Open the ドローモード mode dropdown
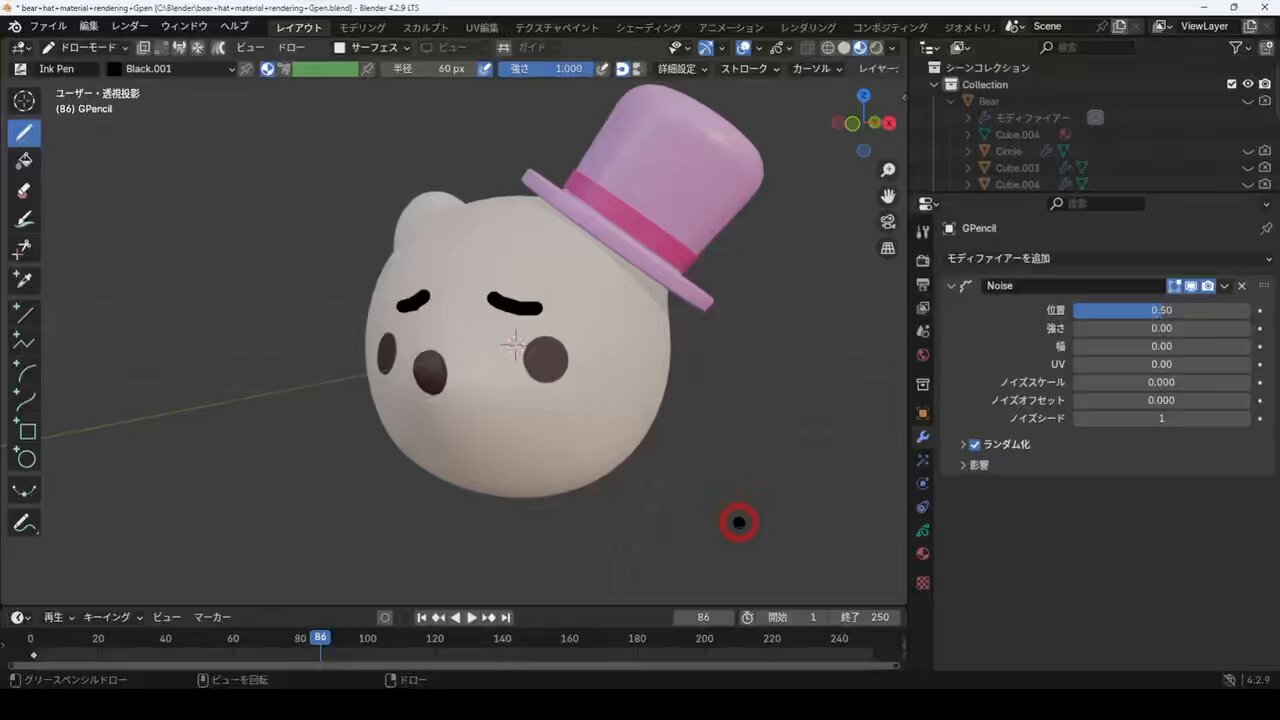The height and width of the screenshot is (720, 1280). [x=85, y=47]
